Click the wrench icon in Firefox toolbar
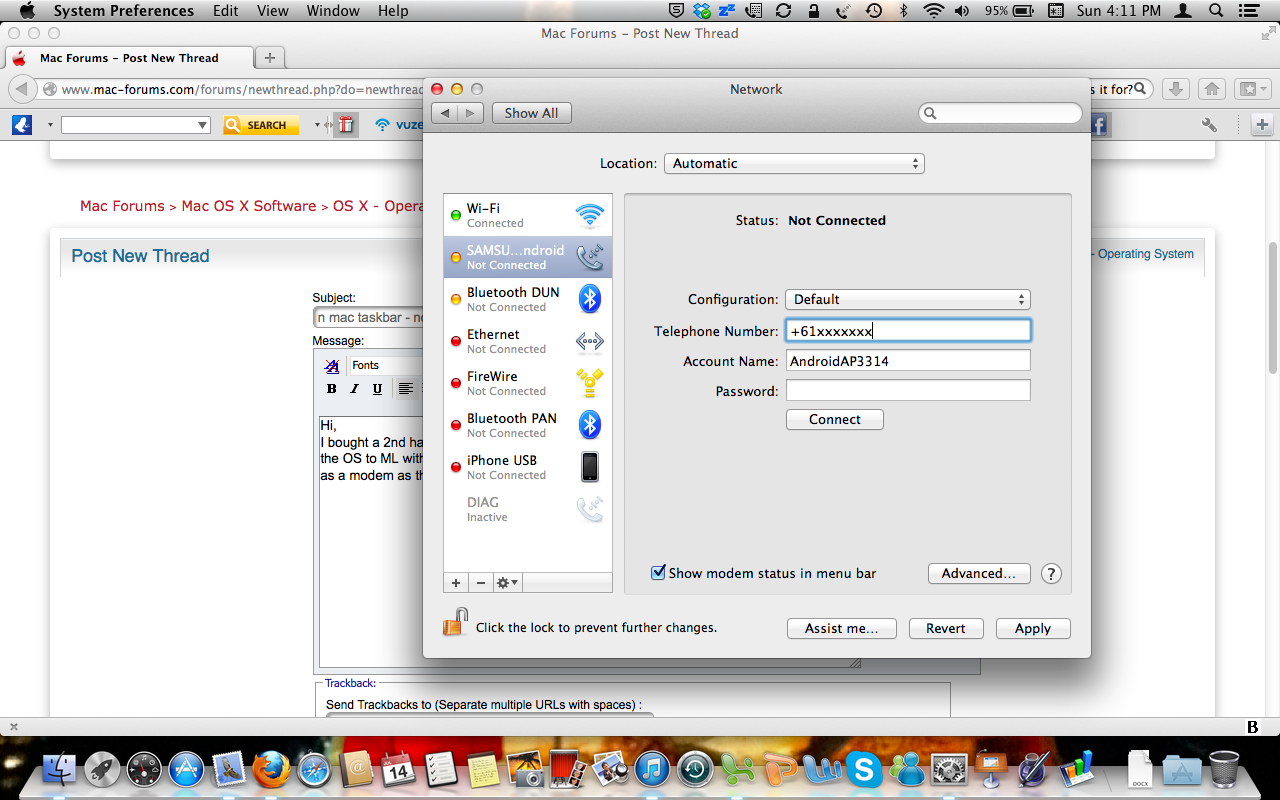The image size is (1280, 800). pos(1209,125)
